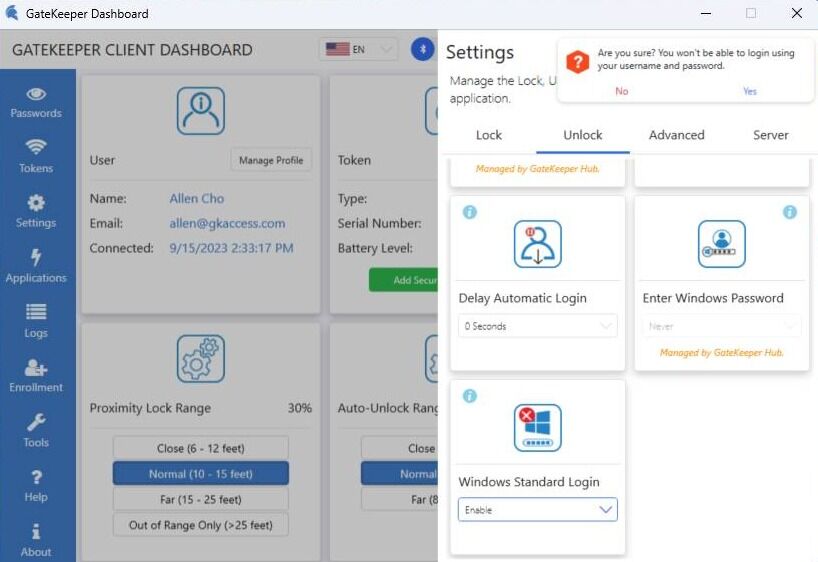
Task: Click the Connected timestamp 9/15/2023 2:33:17 PM
Action: 232,248
